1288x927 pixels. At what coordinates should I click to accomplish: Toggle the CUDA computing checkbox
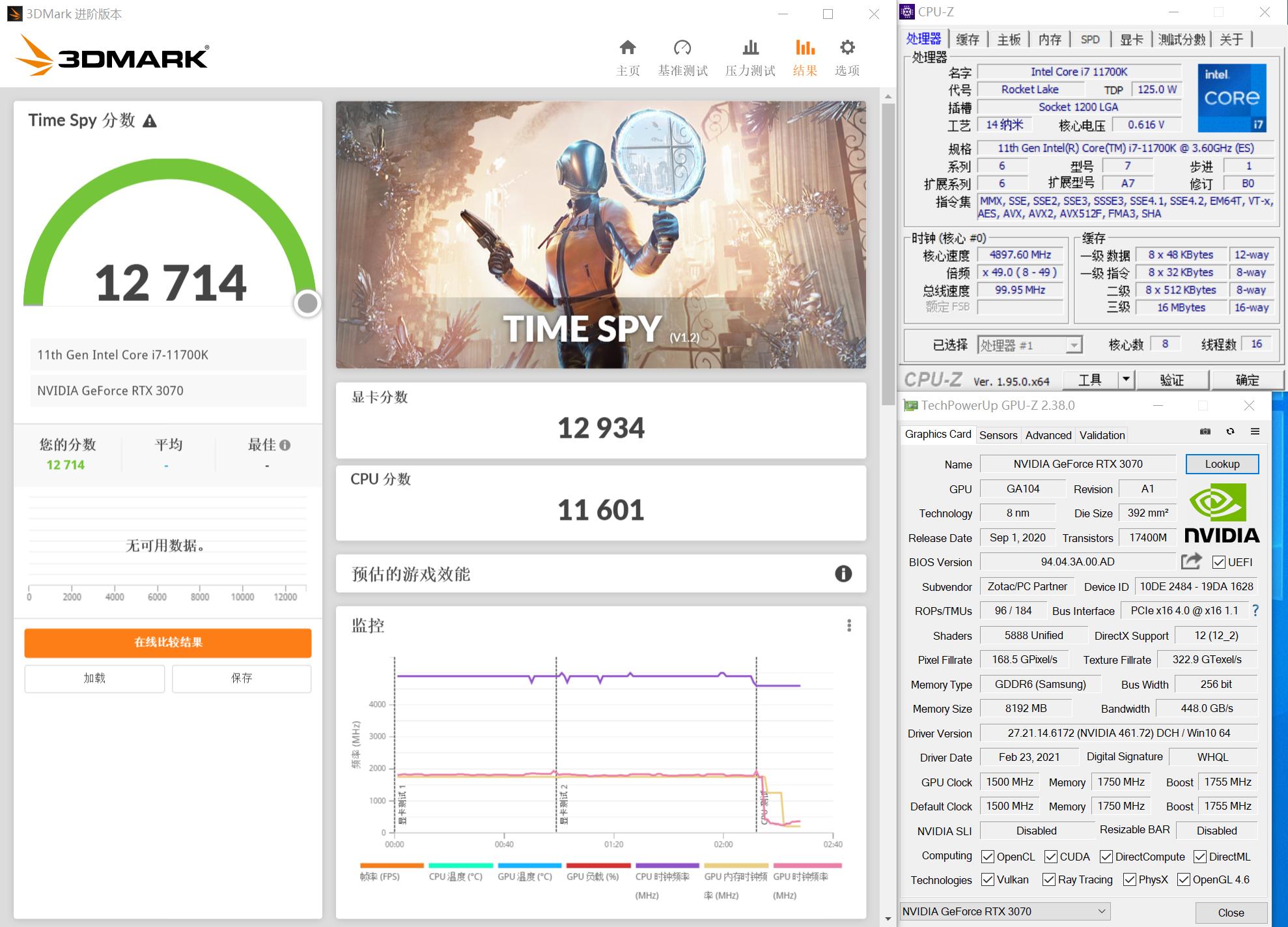pyautogui.click(x=1051, y=857)
